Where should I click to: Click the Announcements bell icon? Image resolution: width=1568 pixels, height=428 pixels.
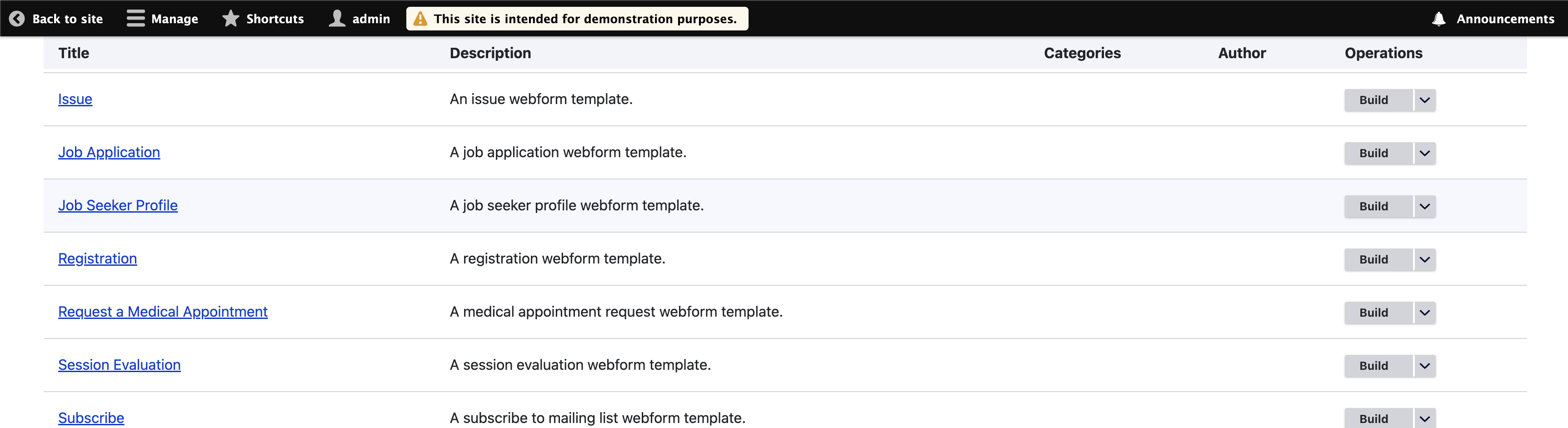pyautogui.click(x=1438, y=19)
